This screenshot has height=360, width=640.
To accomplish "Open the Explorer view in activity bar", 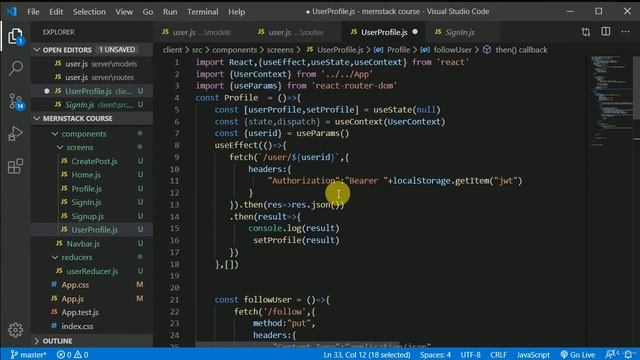I will 15,36.
